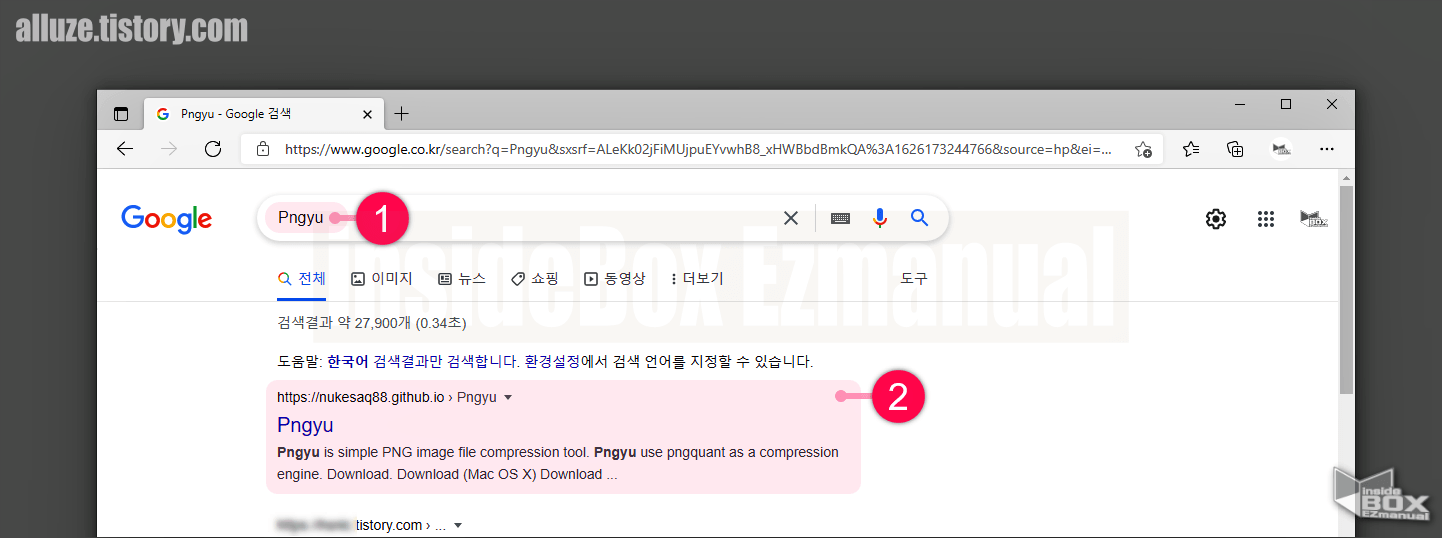This screenshot has width=1442, height=538.
Task: Click the 한국어 link in the tip
Action: pyautogui.click(x=348, y=361)
